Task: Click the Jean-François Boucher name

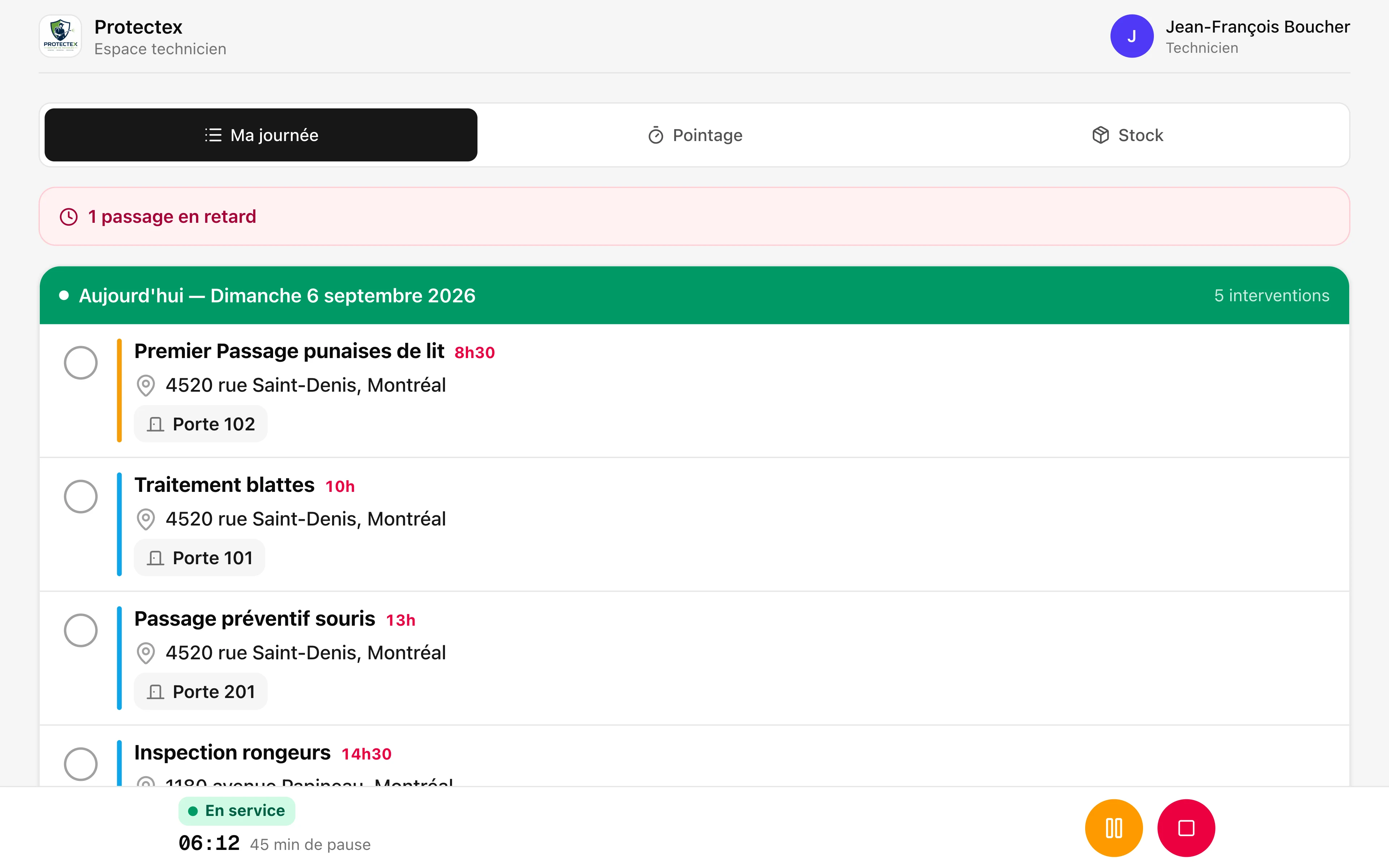Action: pyautogui.click(x=1258, y=27)
